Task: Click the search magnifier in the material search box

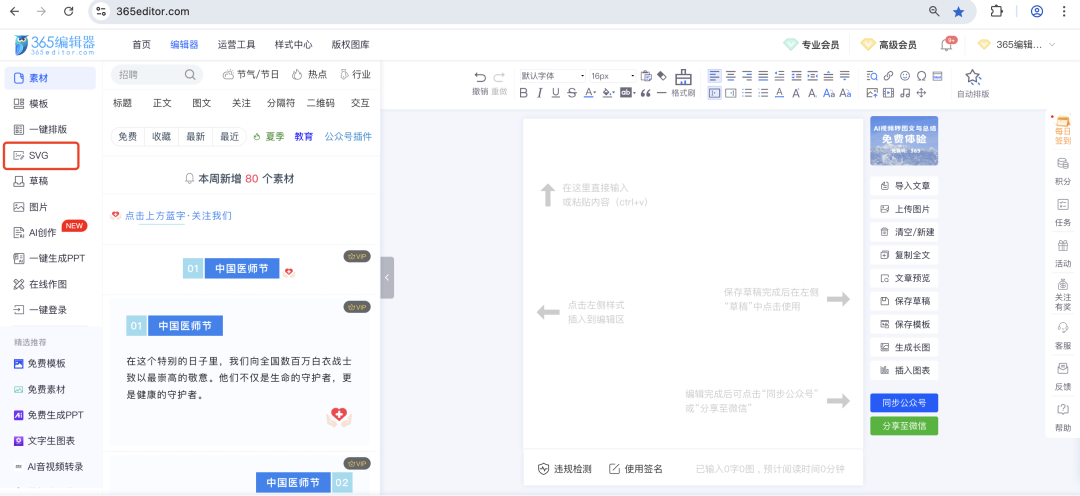Action: (190, 75)
